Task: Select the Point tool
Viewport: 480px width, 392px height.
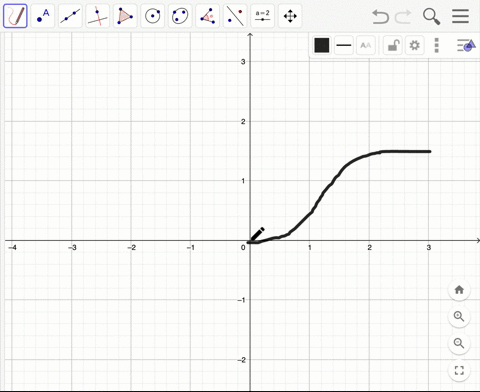Action: [x=43, y=16]
